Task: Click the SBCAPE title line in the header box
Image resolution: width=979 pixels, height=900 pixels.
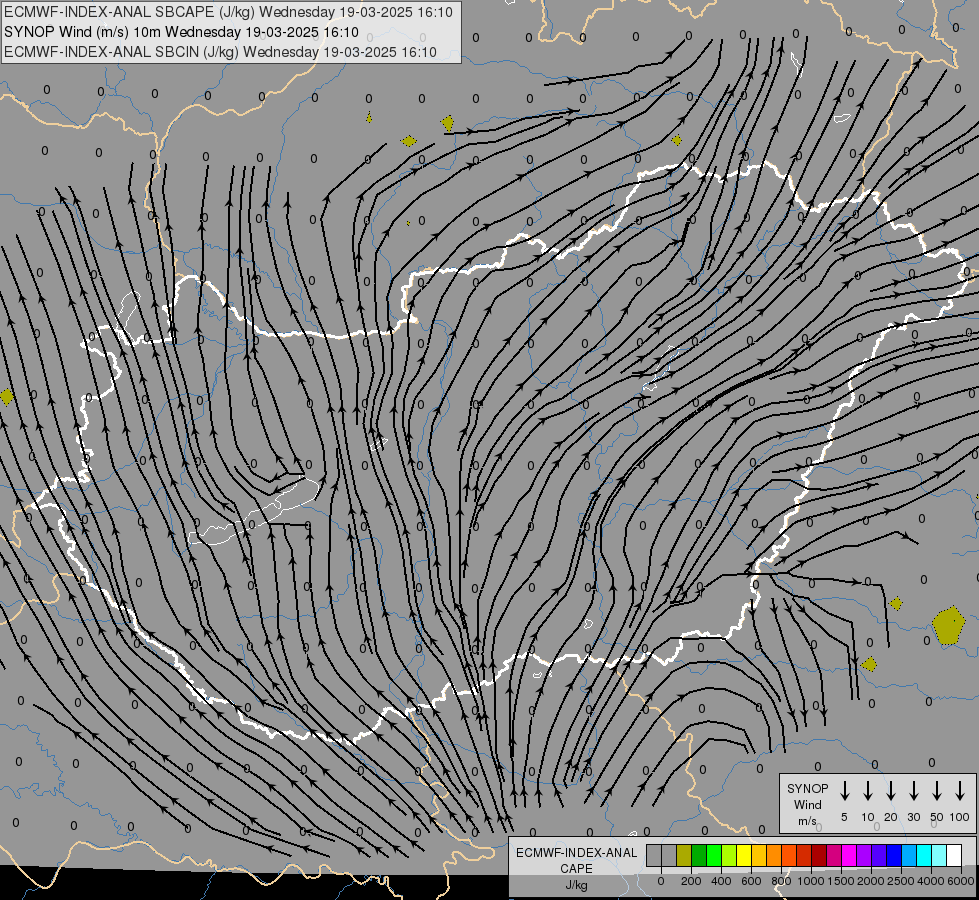Action: pos(229,12)
